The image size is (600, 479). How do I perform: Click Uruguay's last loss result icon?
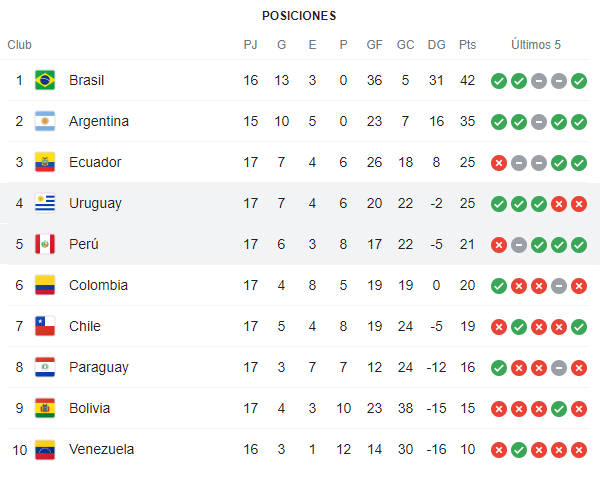click(x=579, y=204)
